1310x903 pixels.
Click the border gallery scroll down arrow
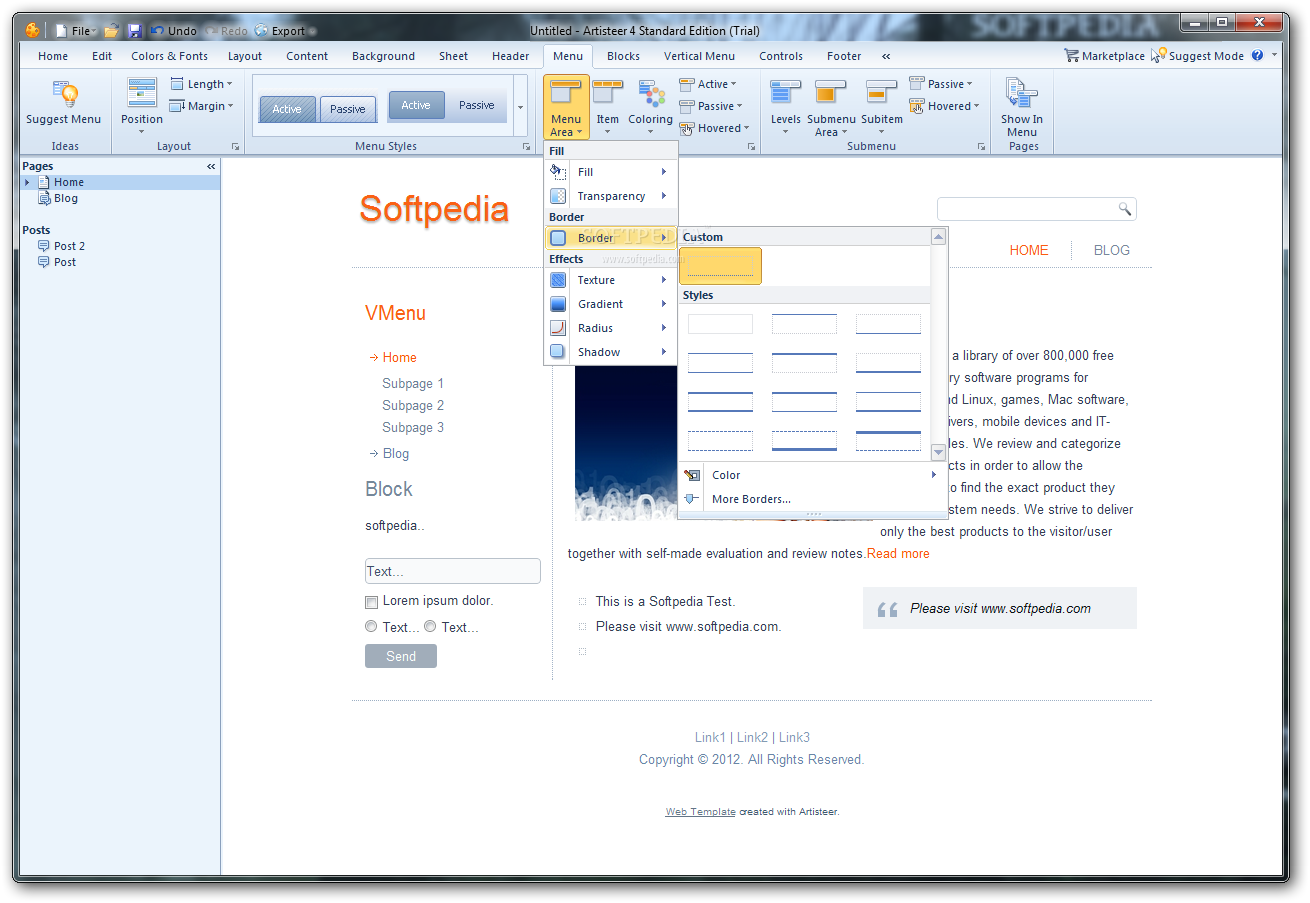tap(938, 452)
